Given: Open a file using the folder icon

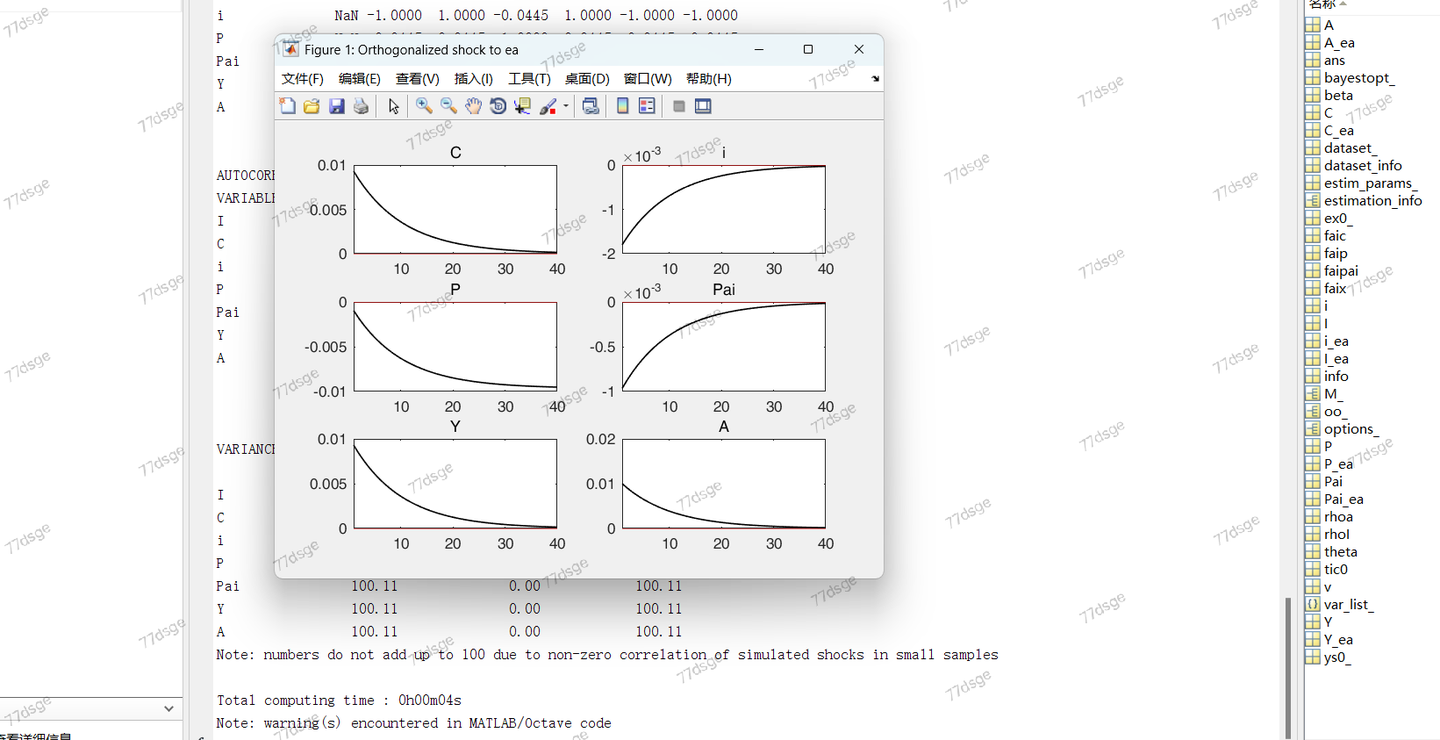Looking at the screenshot, I should coord(312,106).
